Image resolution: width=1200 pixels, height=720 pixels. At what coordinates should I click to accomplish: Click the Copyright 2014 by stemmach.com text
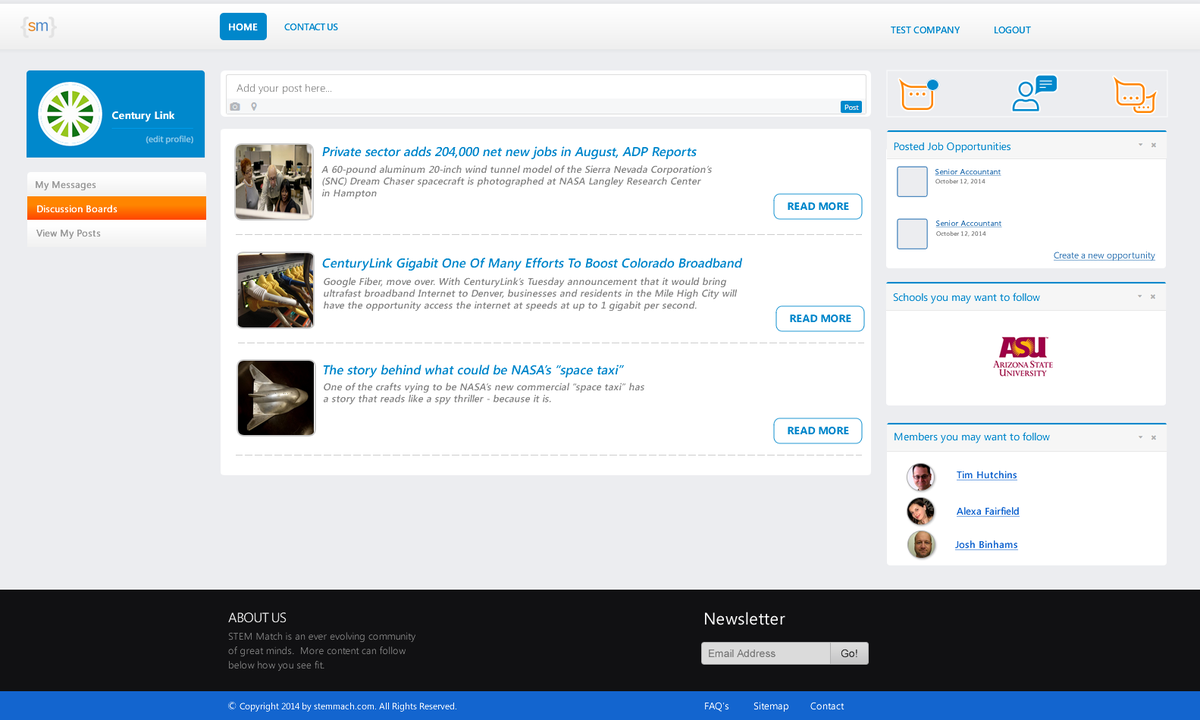(342, 706)
